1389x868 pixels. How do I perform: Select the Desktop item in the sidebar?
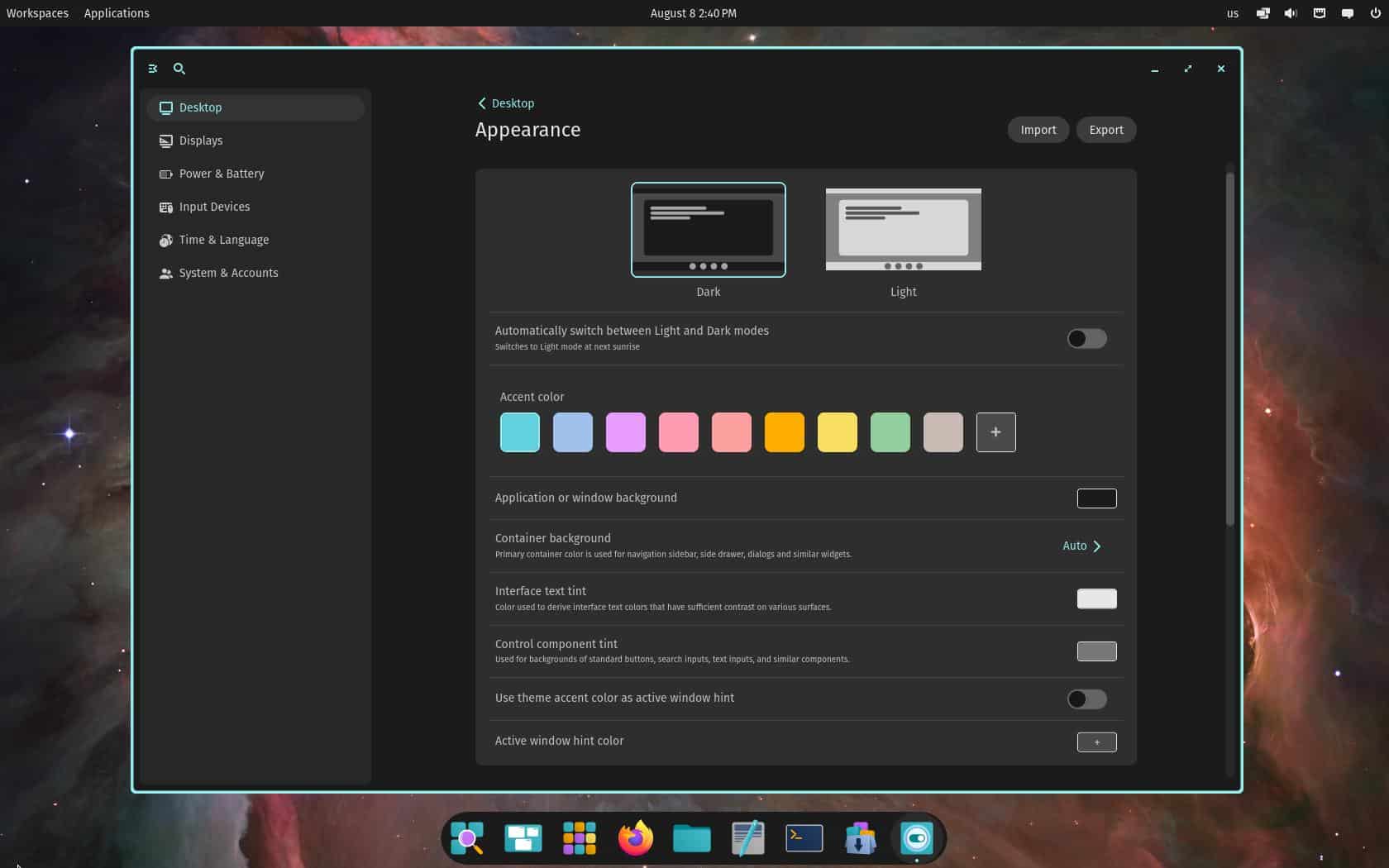(x=200, y=107)
